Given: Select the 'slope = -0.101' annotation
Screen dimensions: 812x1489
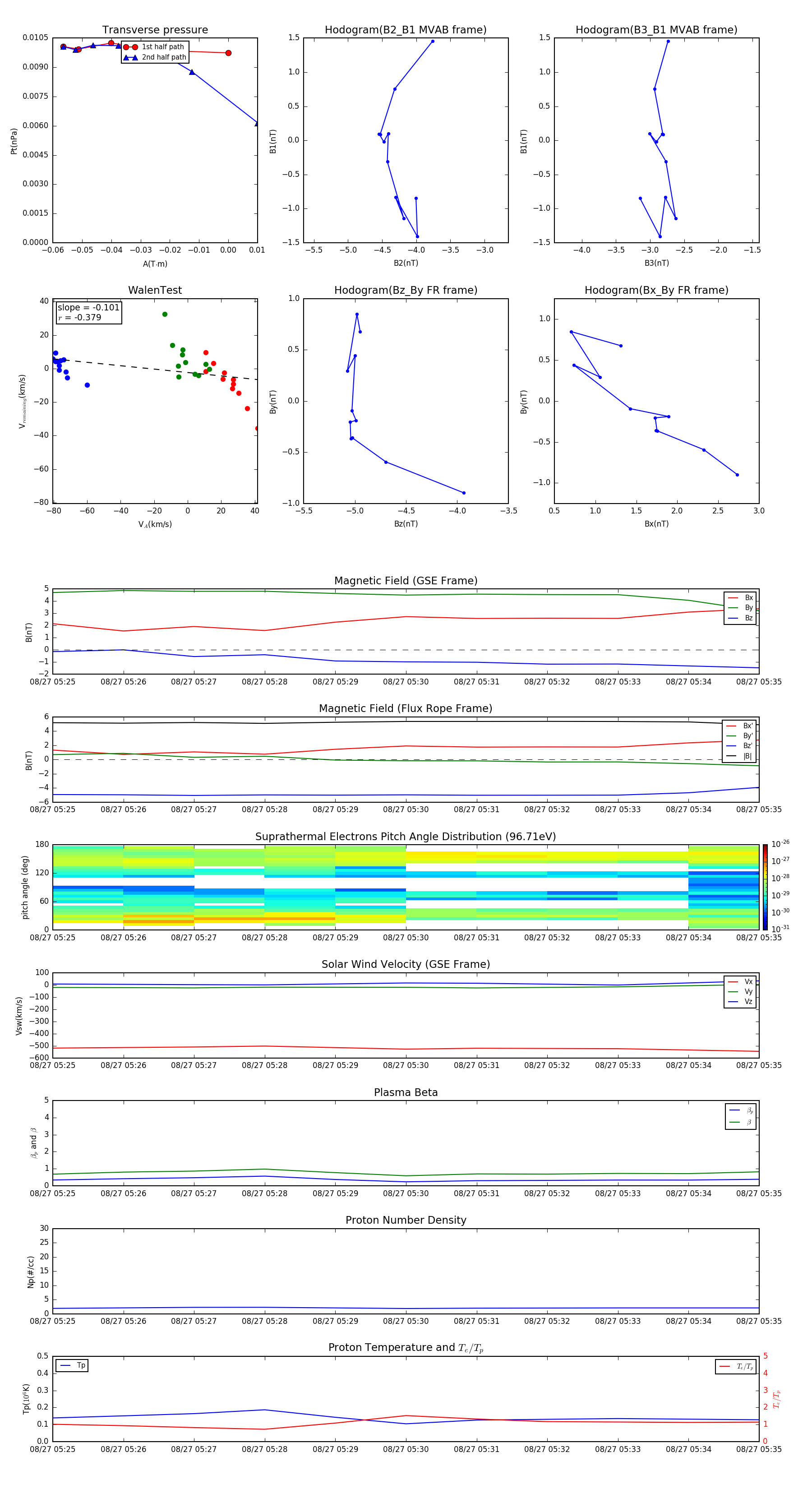Looking at the screenshot, I should (x=88, y=308).
